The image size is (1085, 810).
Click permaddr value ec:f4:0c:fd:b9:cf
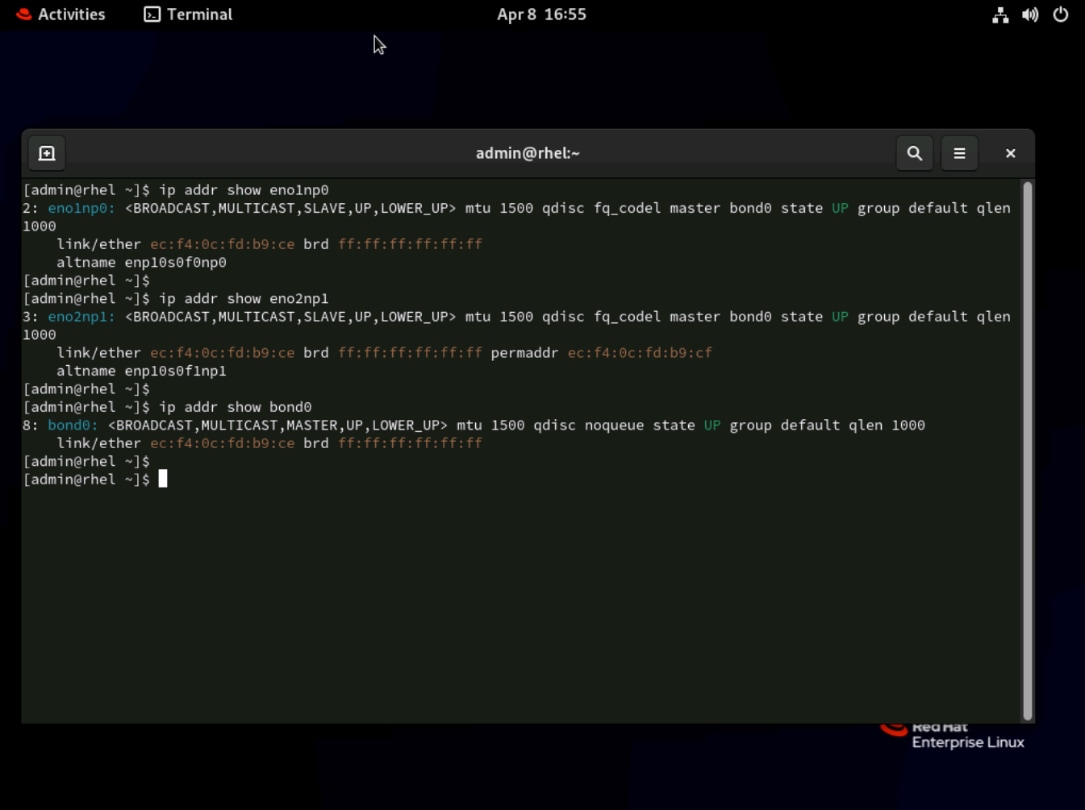pos(639,353)
